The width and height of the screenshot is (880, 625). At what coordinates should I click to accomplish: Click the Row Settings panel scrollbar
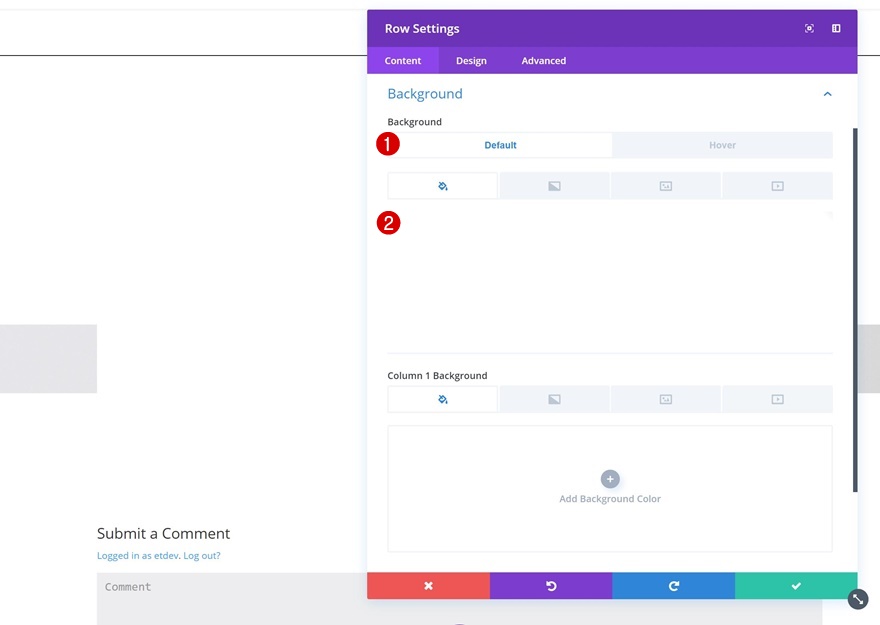(x=855, y=310)
